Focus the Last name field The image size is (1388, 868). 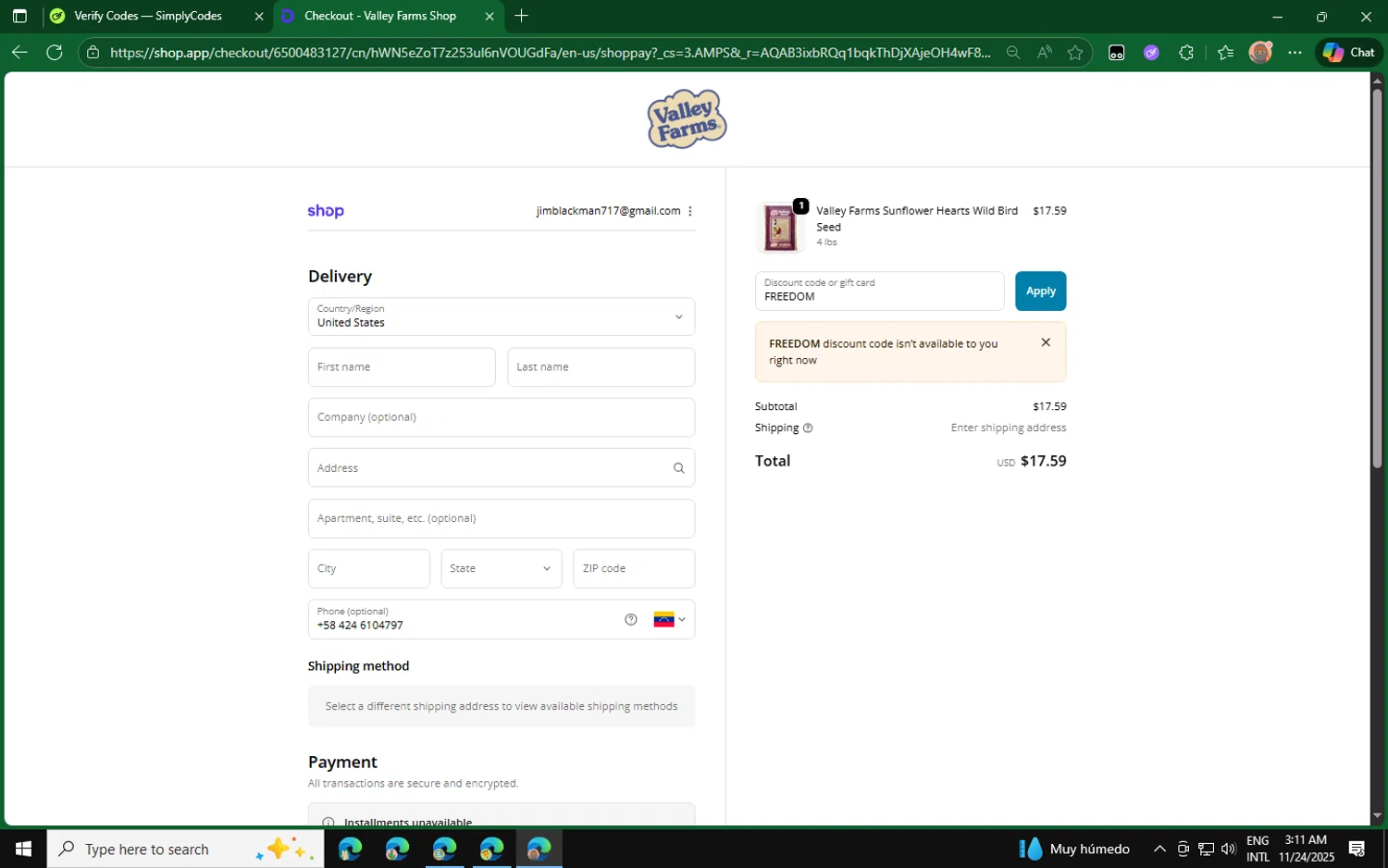[x=601, y=367]
